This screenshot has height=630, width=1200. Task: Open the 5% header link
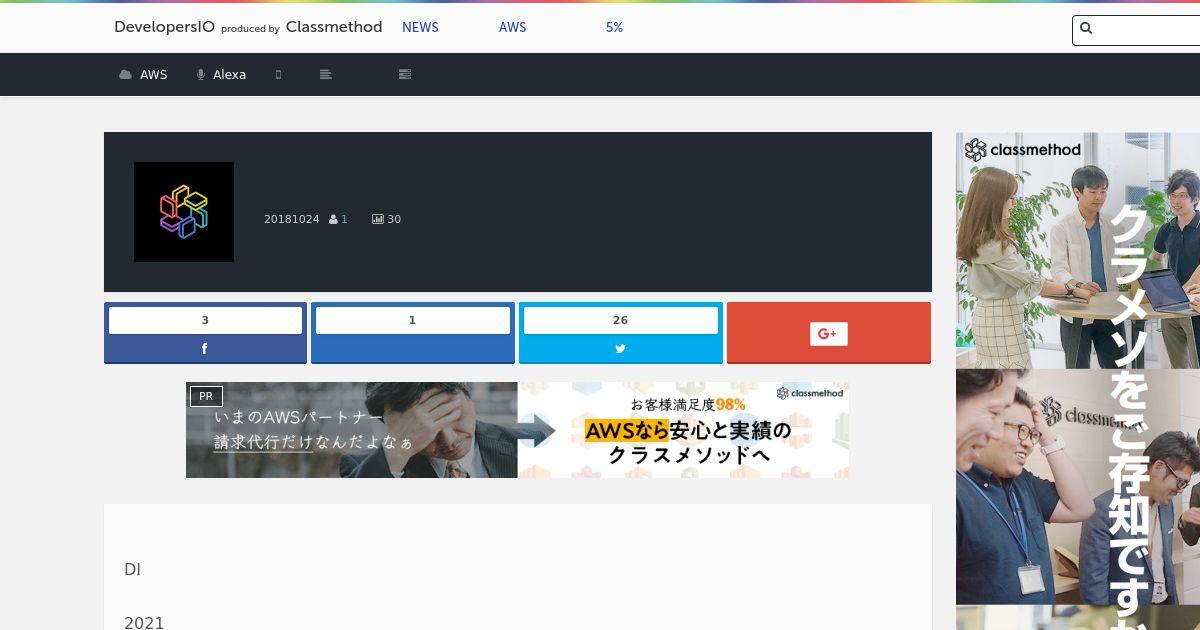(x=614, y=28)
